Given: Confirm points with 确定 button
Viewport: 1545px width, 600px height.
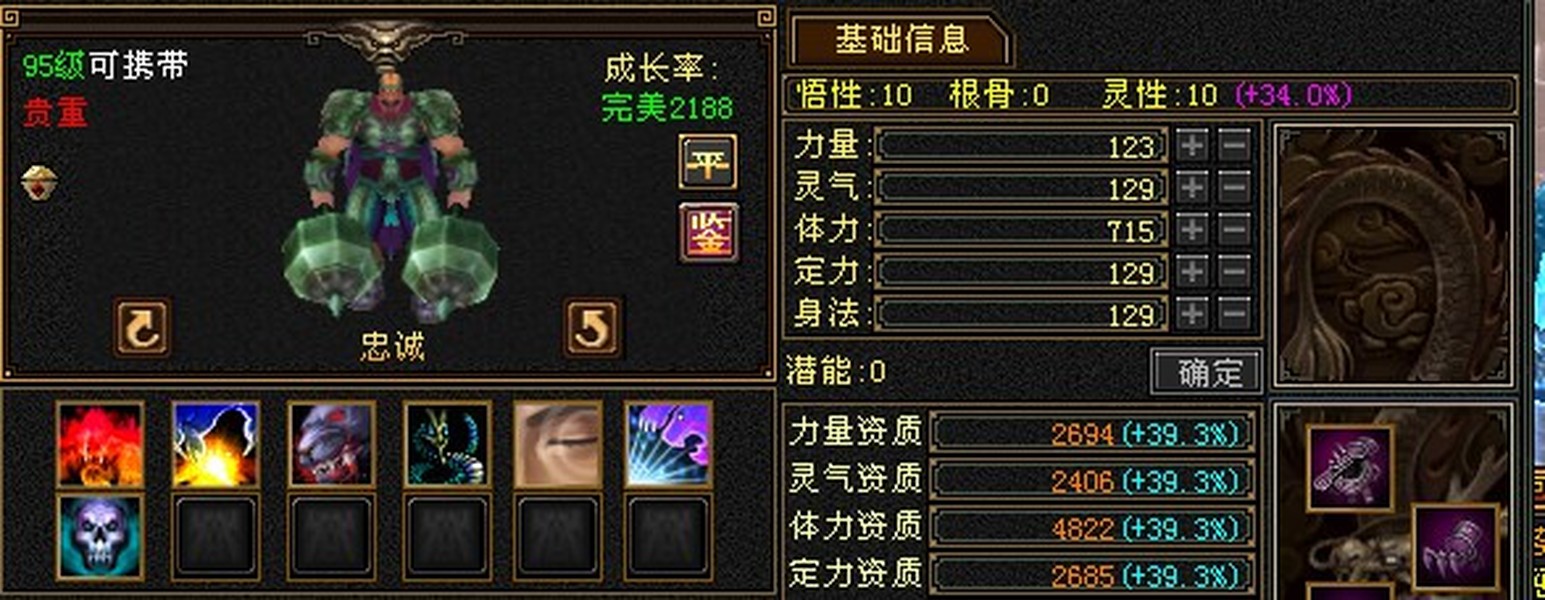Looking at the screenshot, I should coord(1206,371).
